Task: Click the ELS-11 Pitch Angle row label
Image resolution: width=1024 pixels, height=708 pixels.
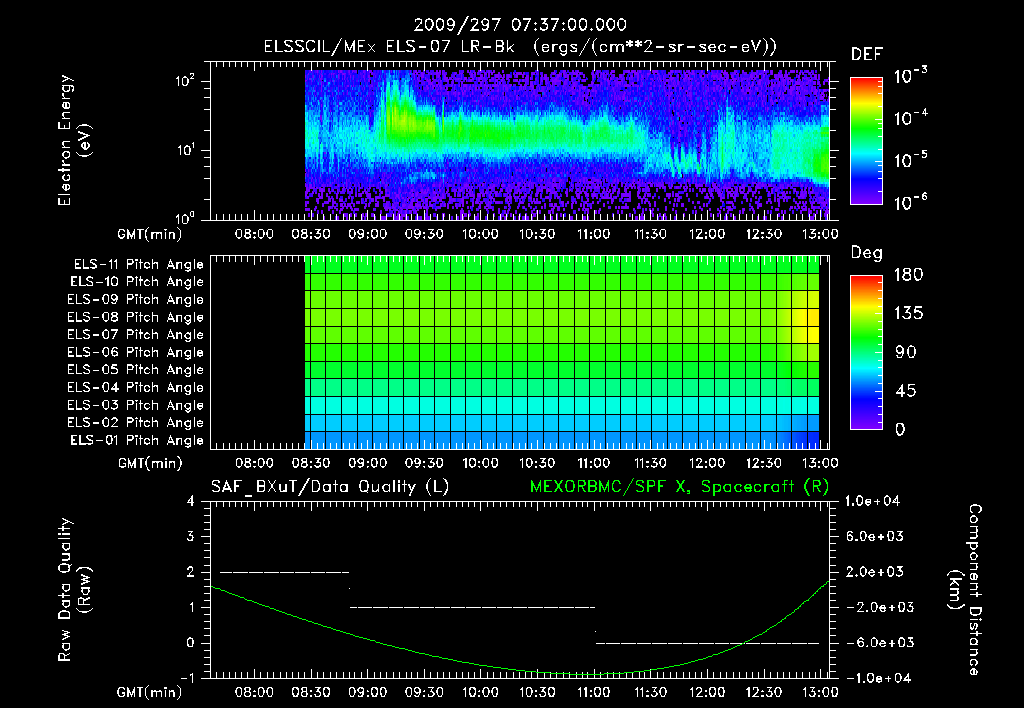Action: 138,265
